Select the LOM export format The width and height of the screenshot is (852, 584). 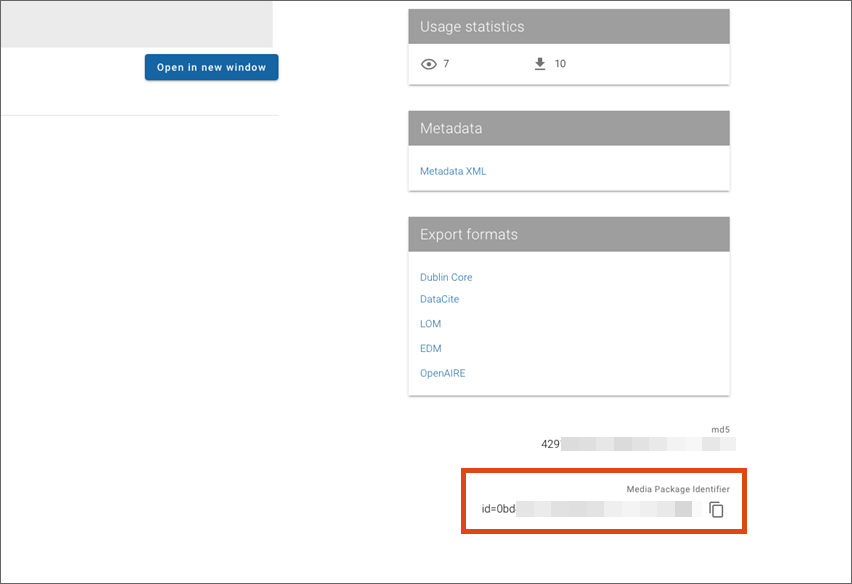point(430,324)
